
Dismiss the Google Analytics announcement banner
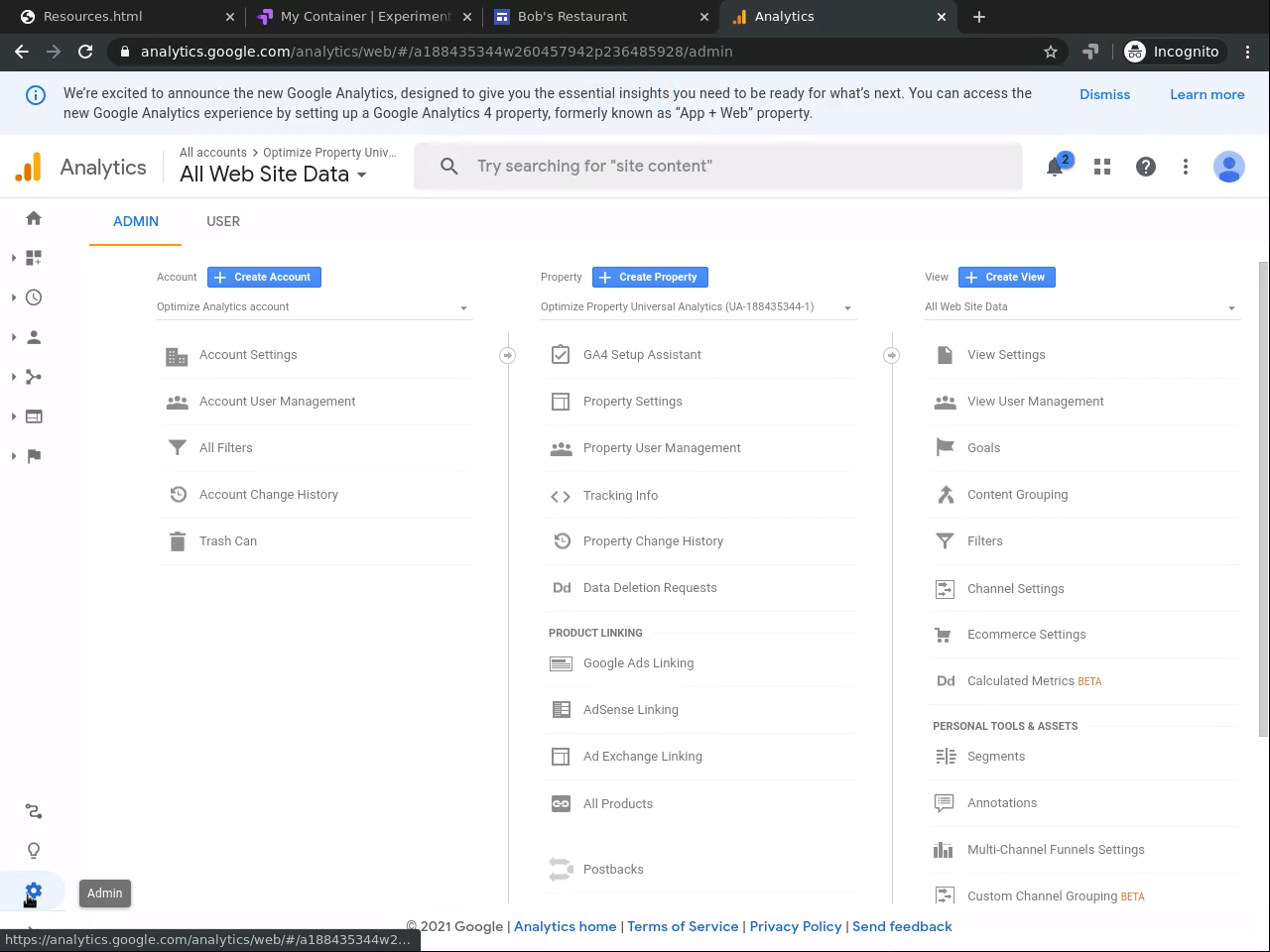pyautogui.click(x=1104, y=94)
